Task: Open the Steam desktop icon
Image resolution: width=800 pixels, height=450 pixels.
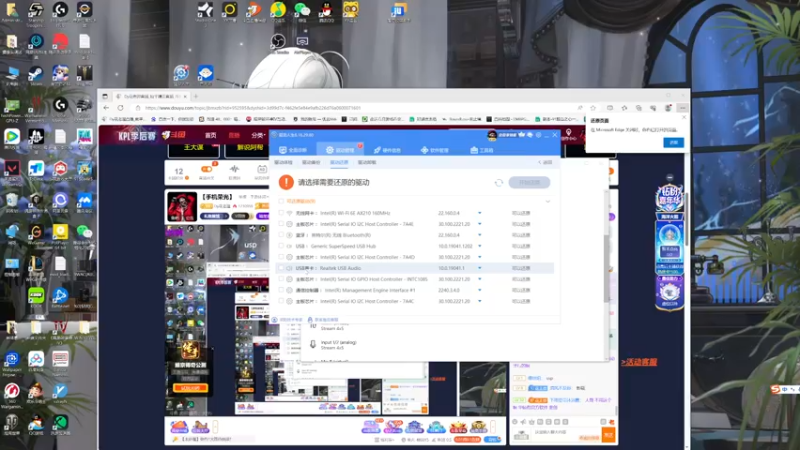Action: coord(35,76)
